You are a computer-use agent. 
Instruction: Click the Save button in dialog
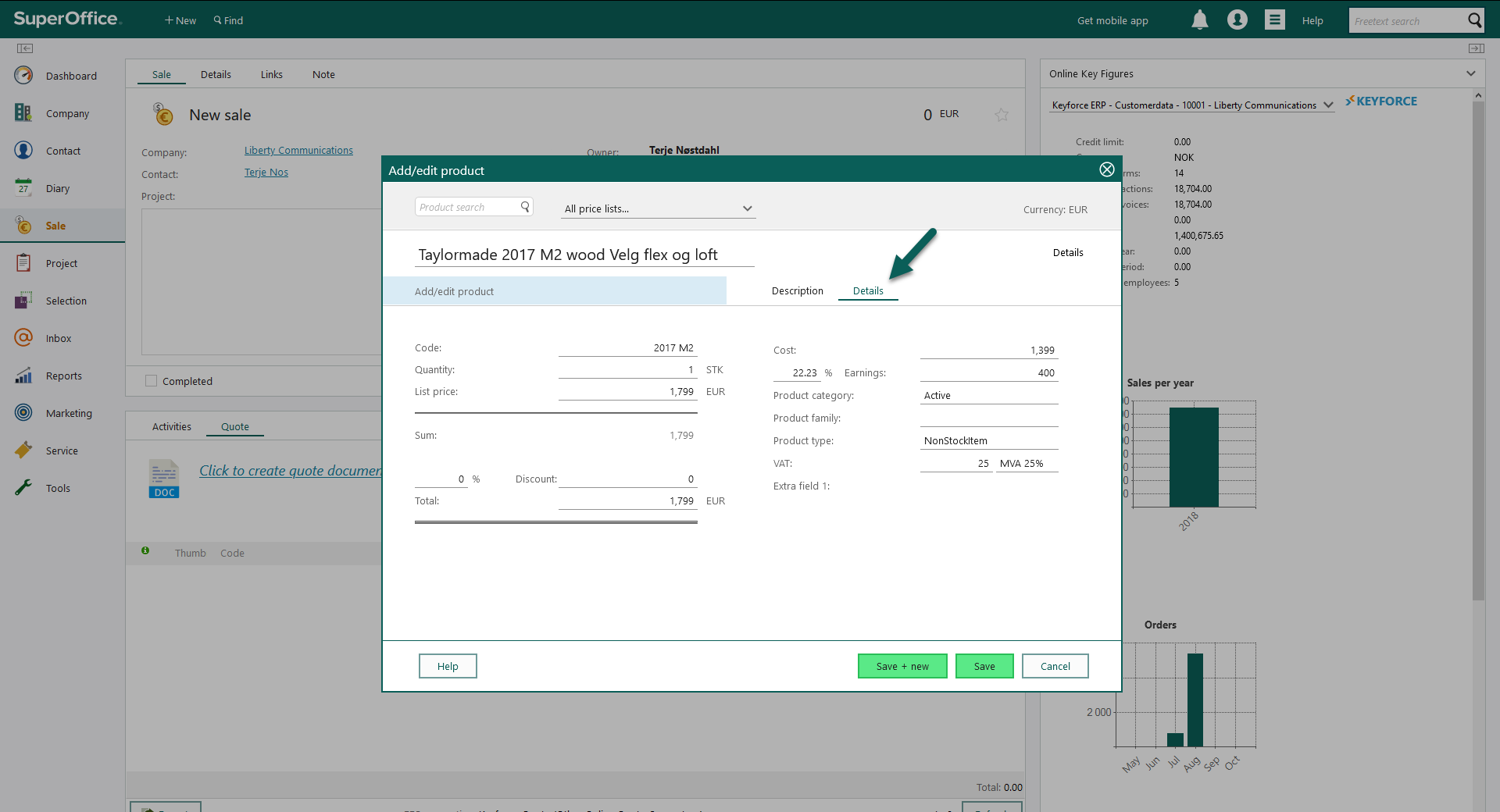coord(984,666)
